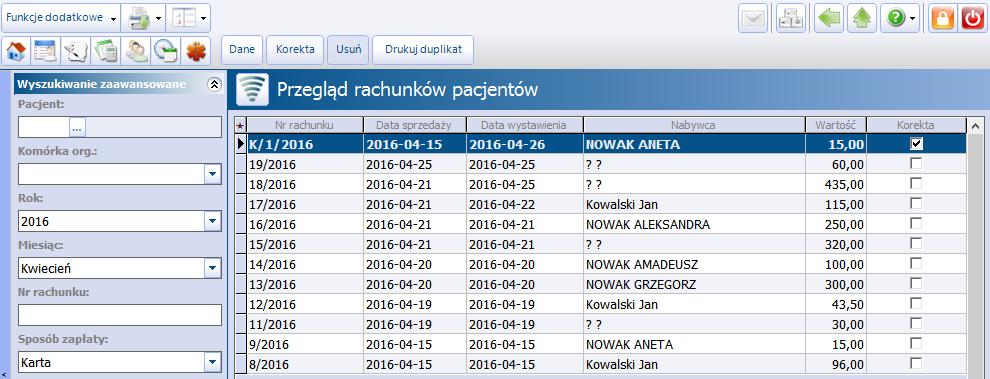Viewport: 990px width, 379px height.
Task: Tick Korekta checkbox for invoice 13/2016
Action: (x=916, y=284)
